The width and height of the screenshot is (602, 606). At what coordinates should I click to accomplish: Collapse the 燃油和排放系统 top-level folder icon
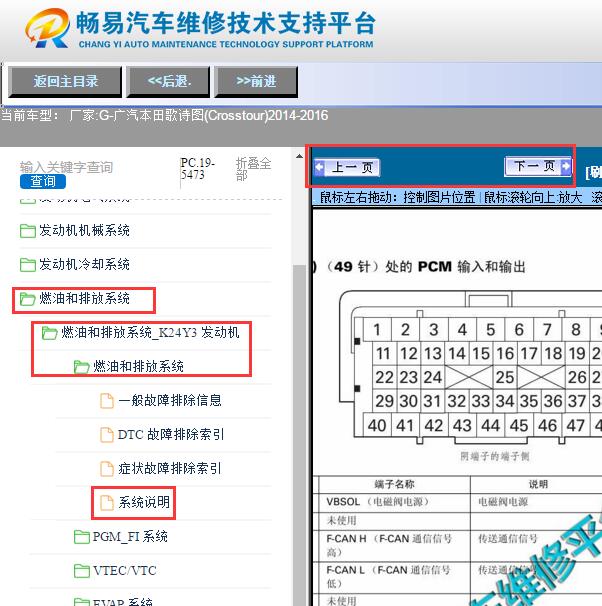27,299
